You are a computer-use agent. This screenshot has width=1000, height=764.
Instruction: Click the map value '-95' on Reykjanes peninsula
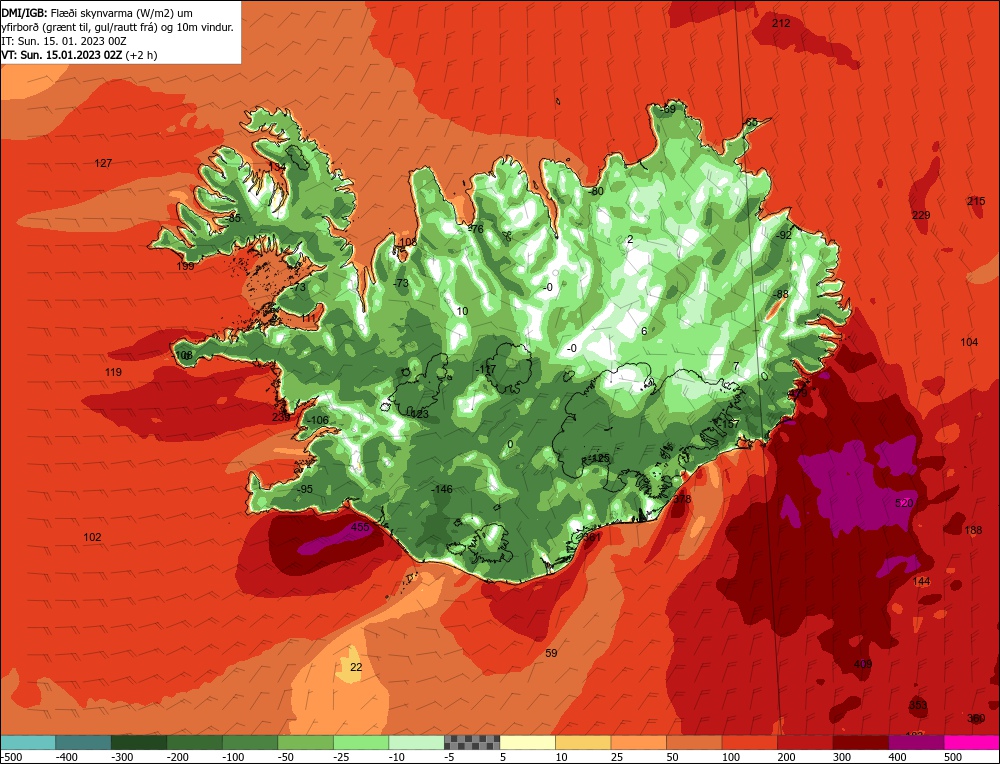[x=304, y=489]
